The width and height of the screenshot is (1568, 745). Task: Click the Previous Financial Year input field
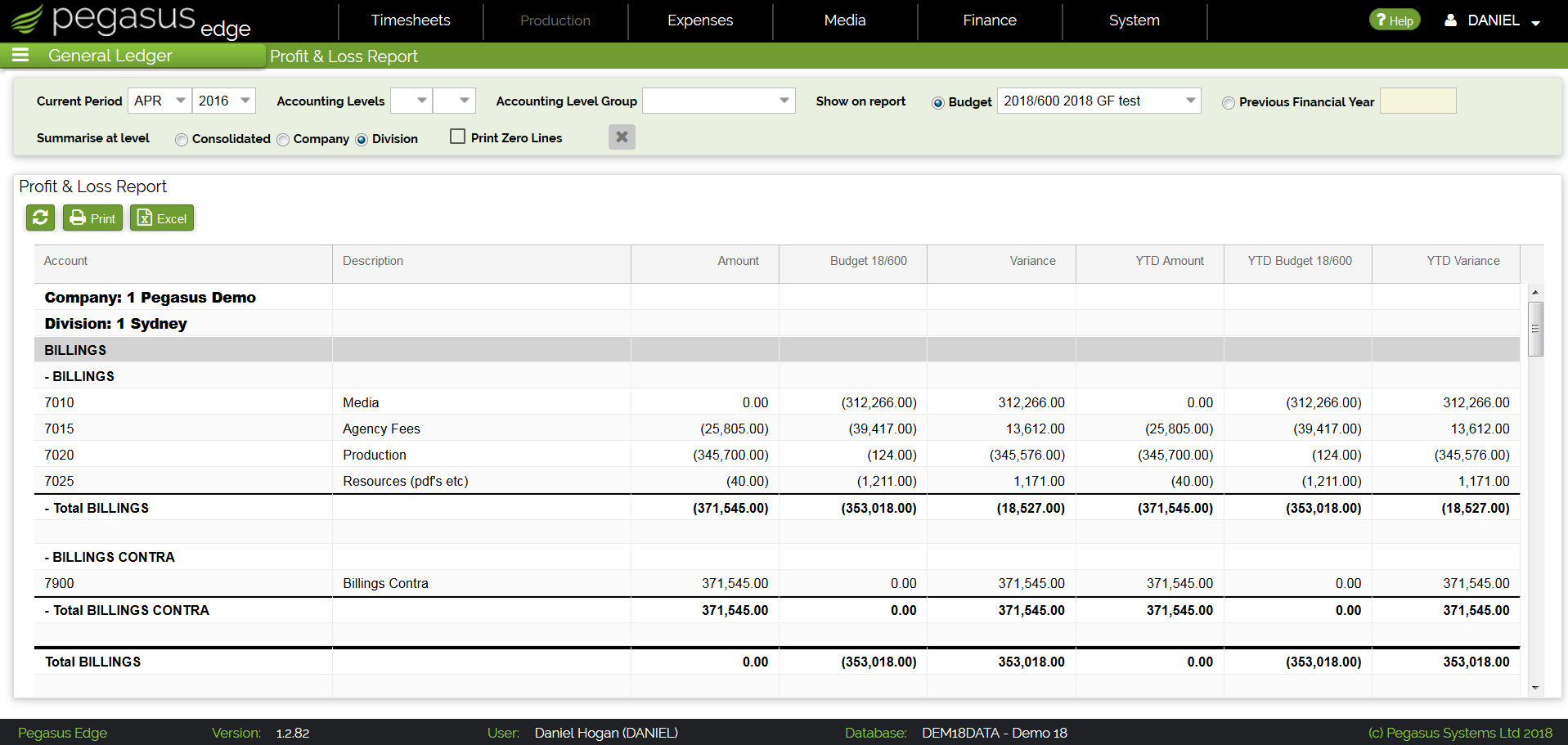point(1417,101)
